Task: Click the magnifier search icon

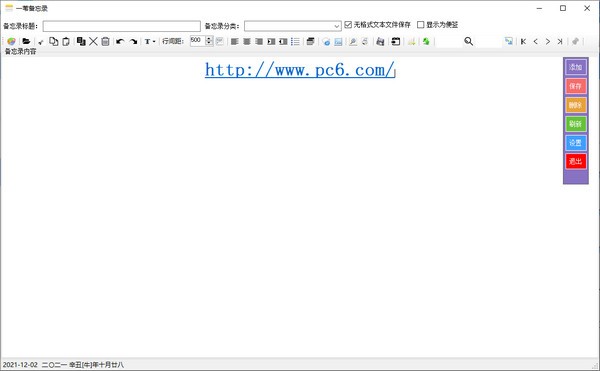Action: point(468,41)
